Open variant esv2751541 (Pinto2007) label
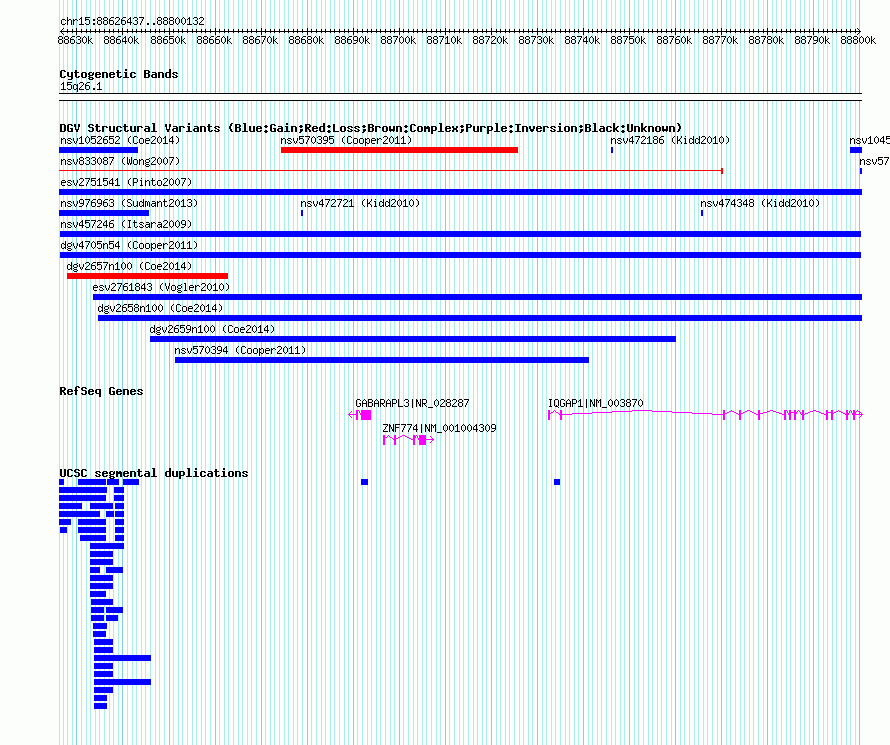Screen dimensions: 890x745 [x=126, y=182]
